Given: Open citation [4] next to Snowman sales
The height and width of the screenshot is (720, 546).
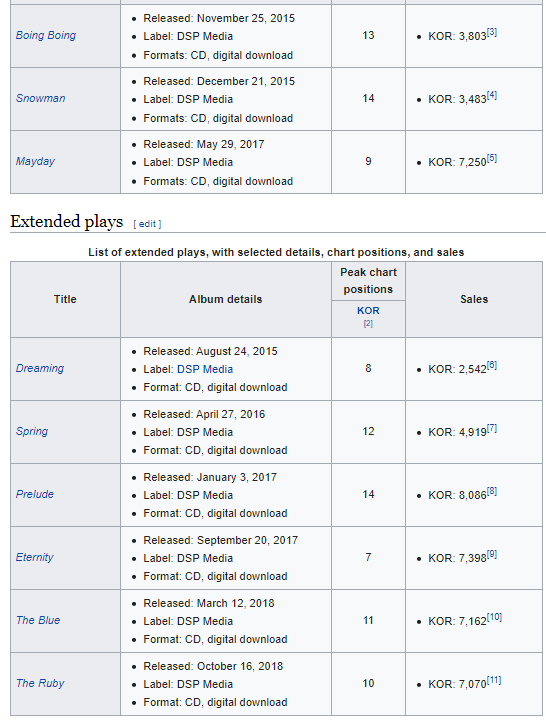Looking at the screenshot, I should (492, 96).
